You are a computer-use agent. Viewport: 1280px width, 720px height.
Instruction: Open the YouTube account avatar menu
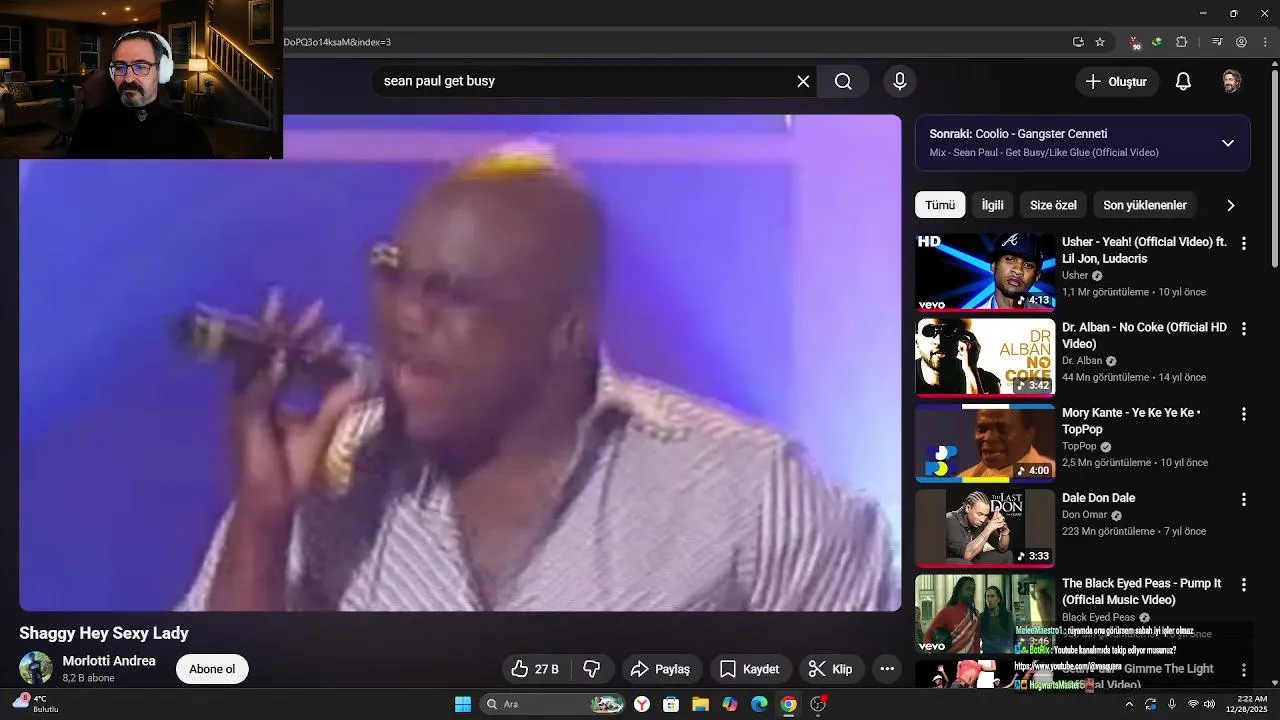point(1232,81)
